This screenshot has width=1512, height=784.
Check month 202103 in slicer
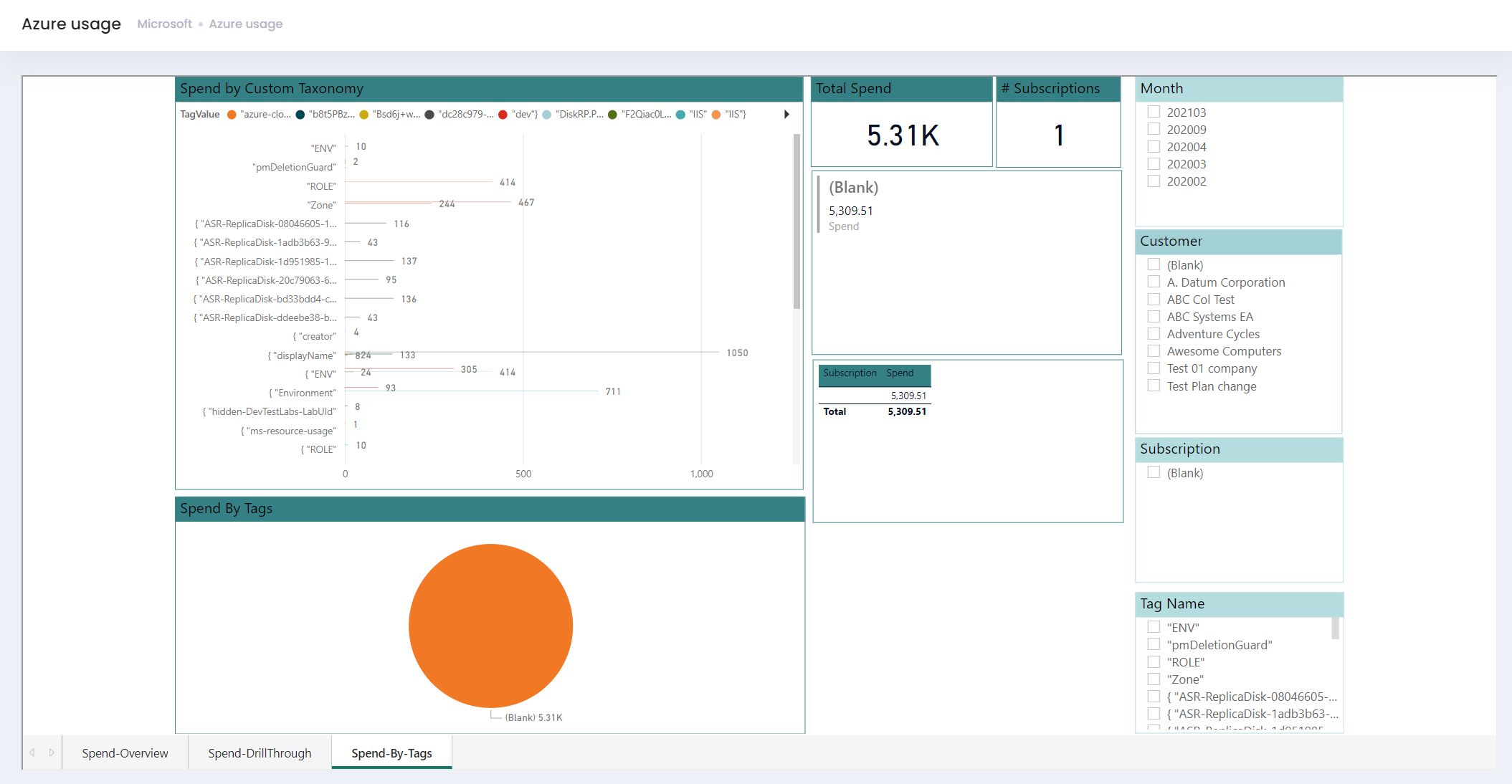click(1154, 112)
